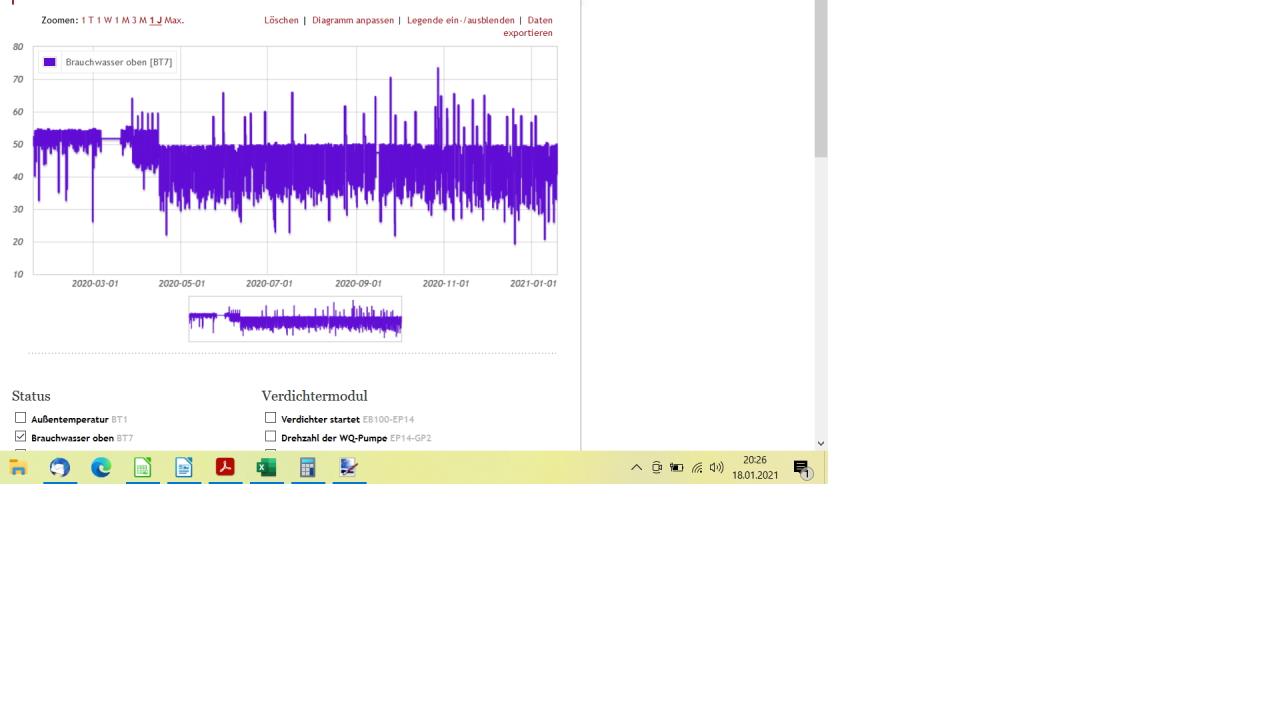1280x720 pixels.
Task: Check battery status tray icon
Action: (677, 468)
